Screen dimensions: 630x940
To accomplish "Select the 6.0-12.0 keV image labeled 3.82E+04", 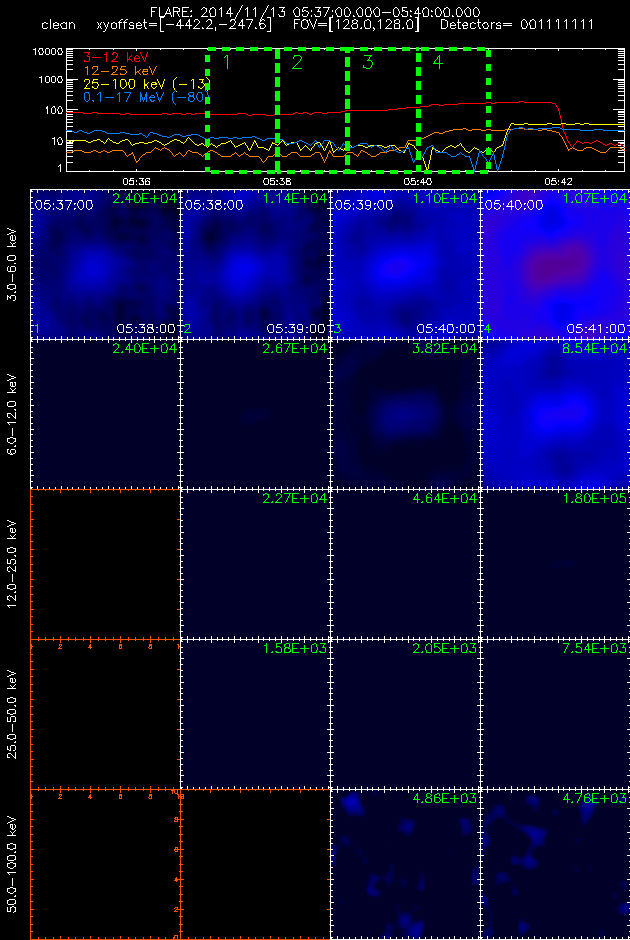I will [x=405, y=414].
